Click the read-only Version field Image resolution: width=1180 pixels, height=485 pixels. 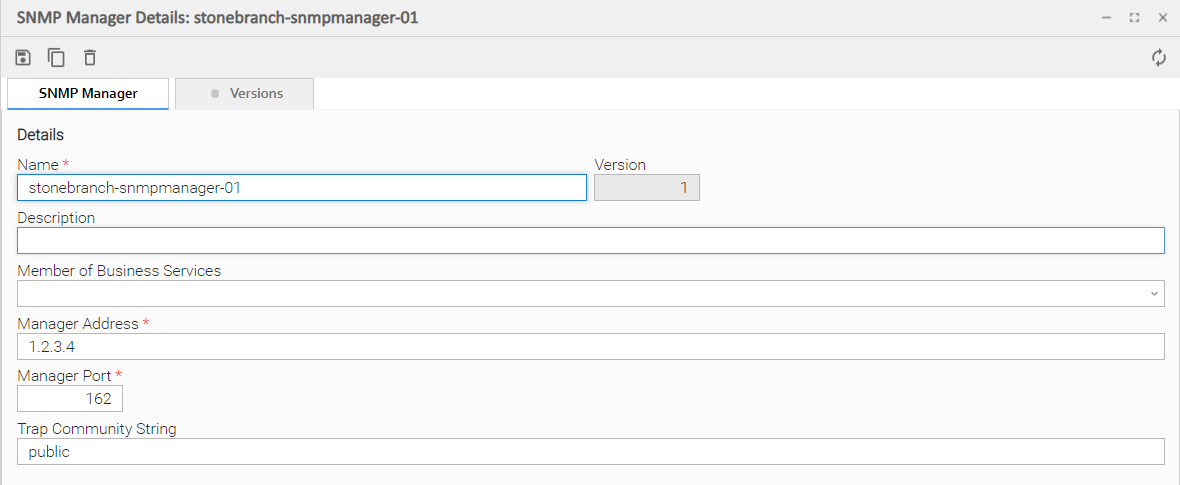click(646, 188)
